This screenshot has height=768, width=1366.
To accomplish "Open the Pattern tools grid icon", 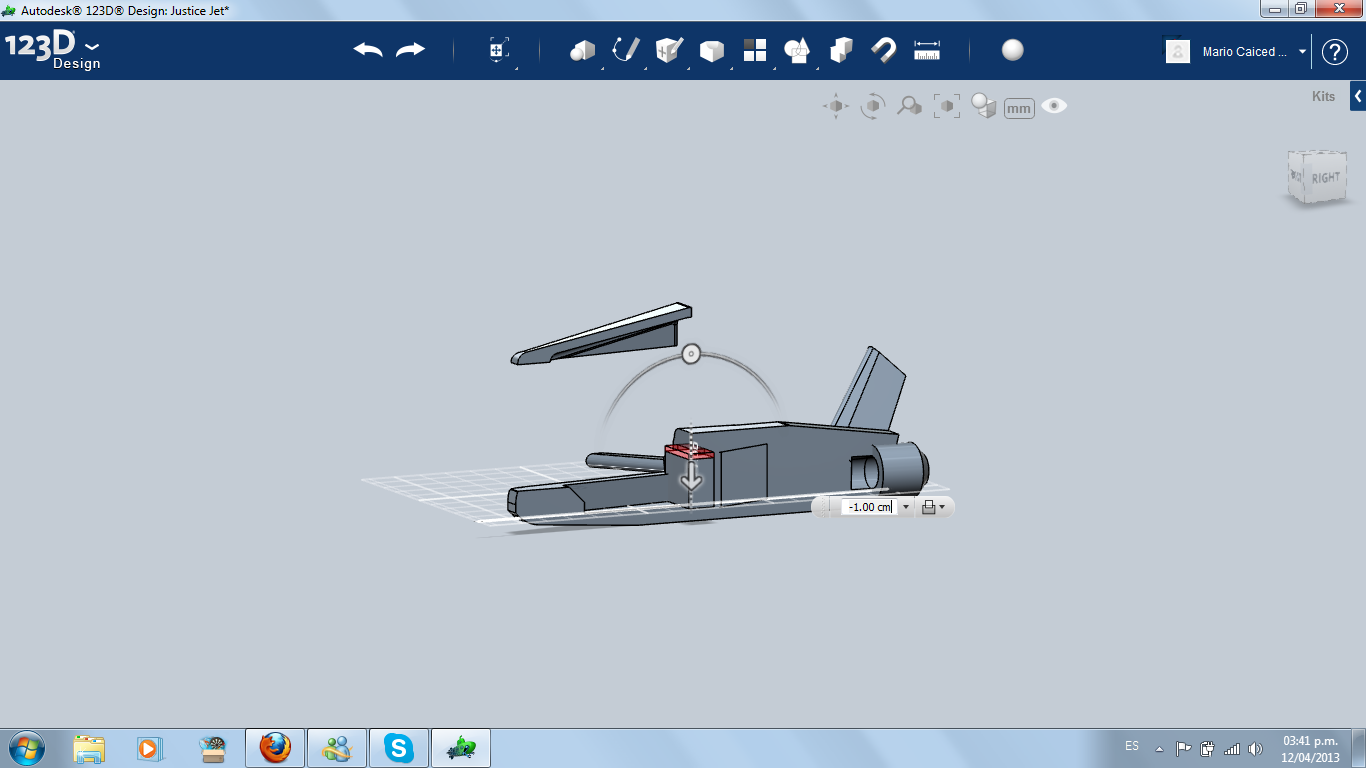I will (754, 50).
